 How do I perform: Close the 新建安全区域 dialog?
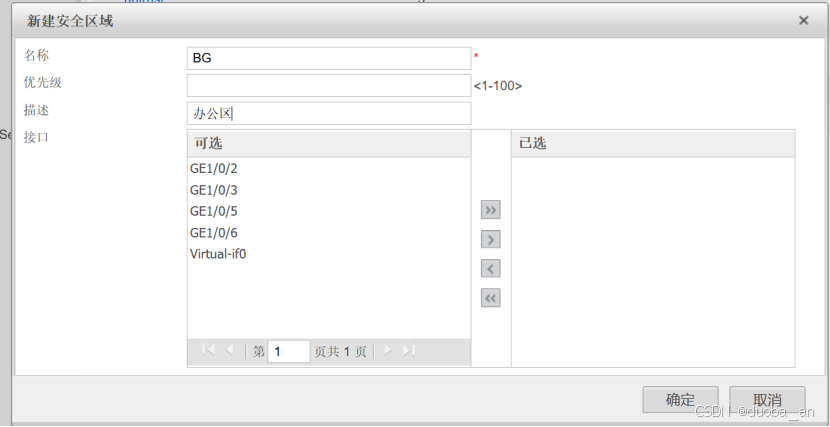pos(804,21)
